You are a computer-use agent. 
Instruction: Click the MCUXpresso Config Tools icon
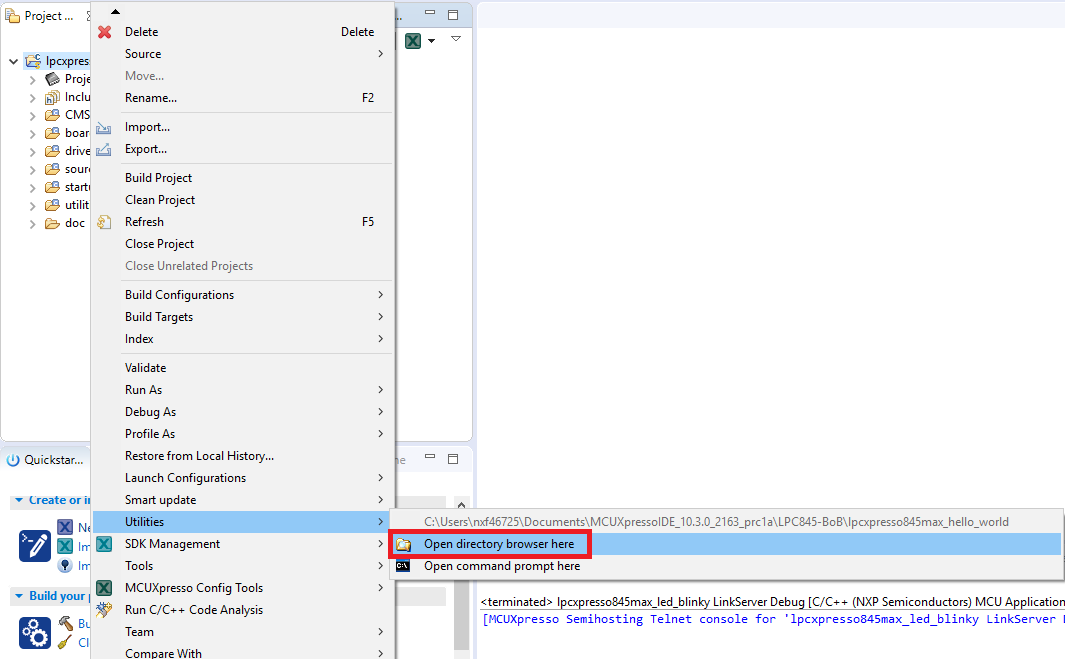(104, 588)
